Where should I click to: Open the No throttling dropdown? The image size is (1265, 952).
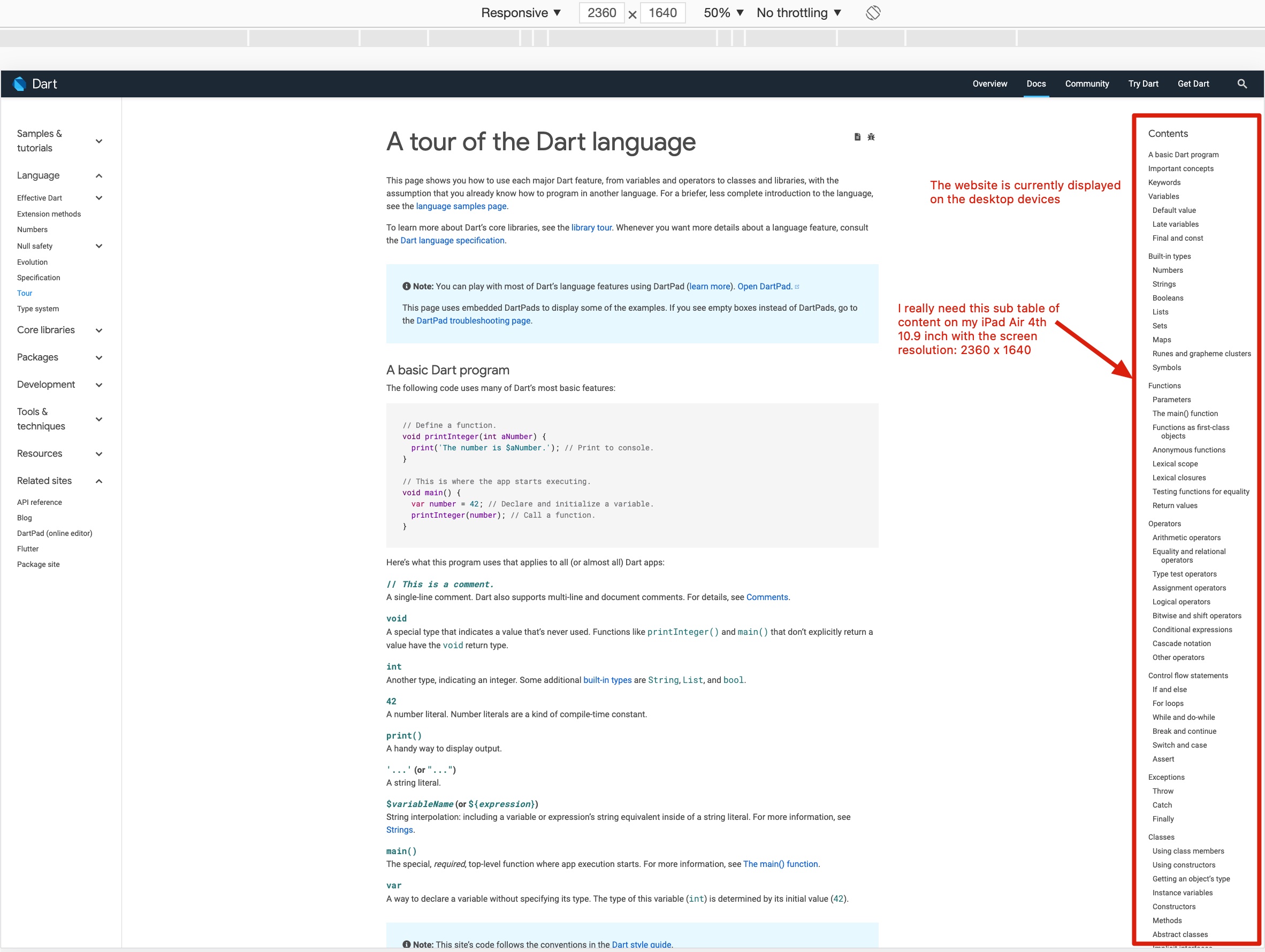coord(798,13)
